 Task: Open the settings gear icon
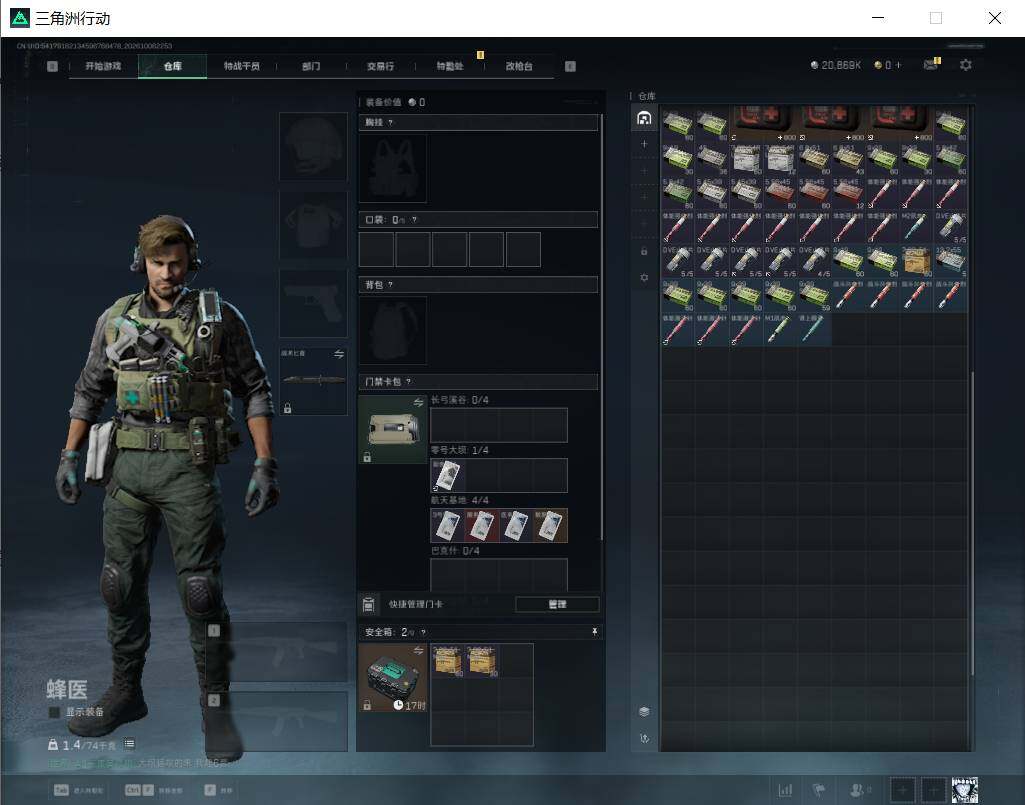(x=966, y=65)
